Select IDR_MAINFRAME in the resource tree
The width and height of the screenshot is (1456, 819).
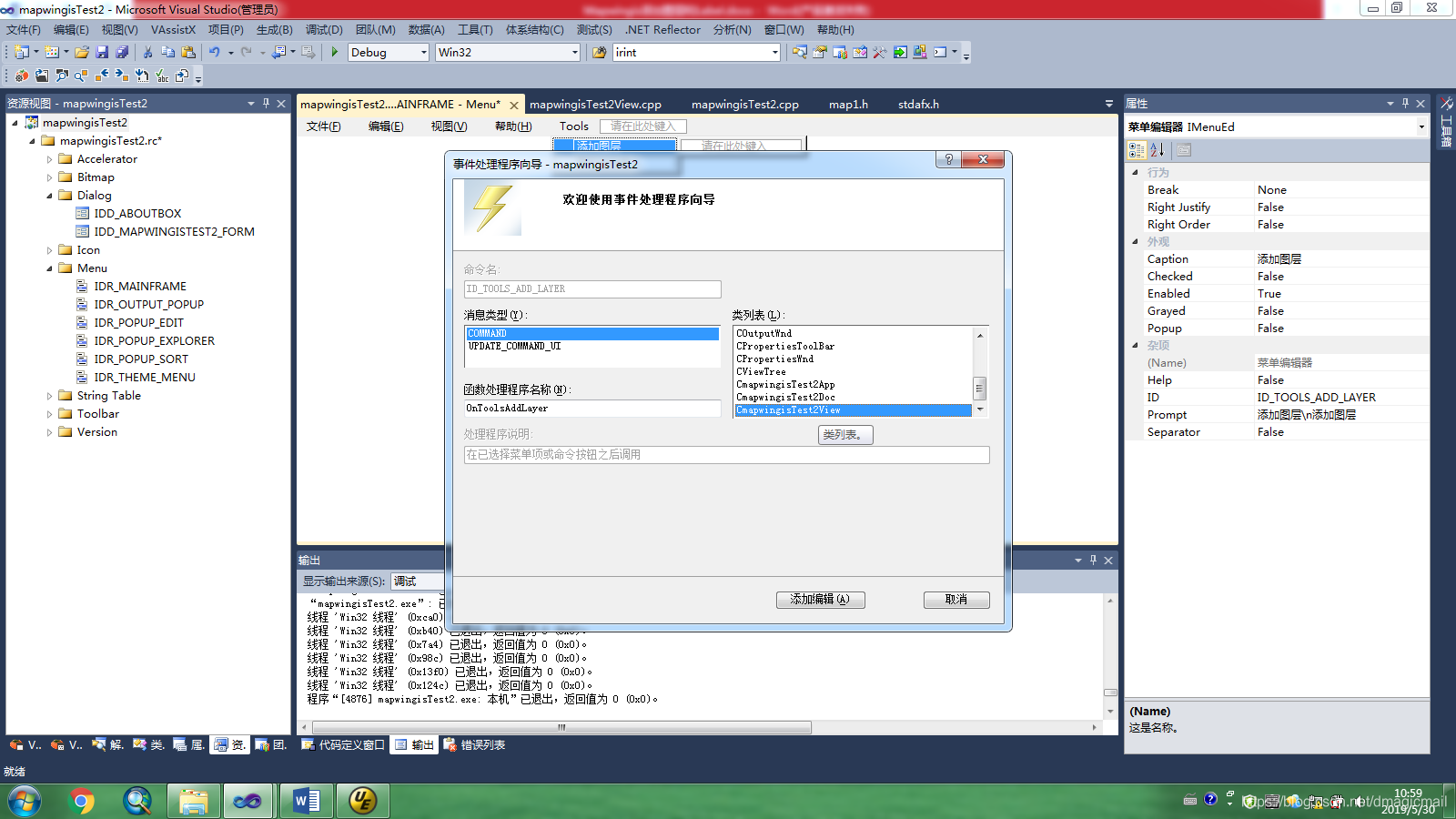[x=140, y=287]
